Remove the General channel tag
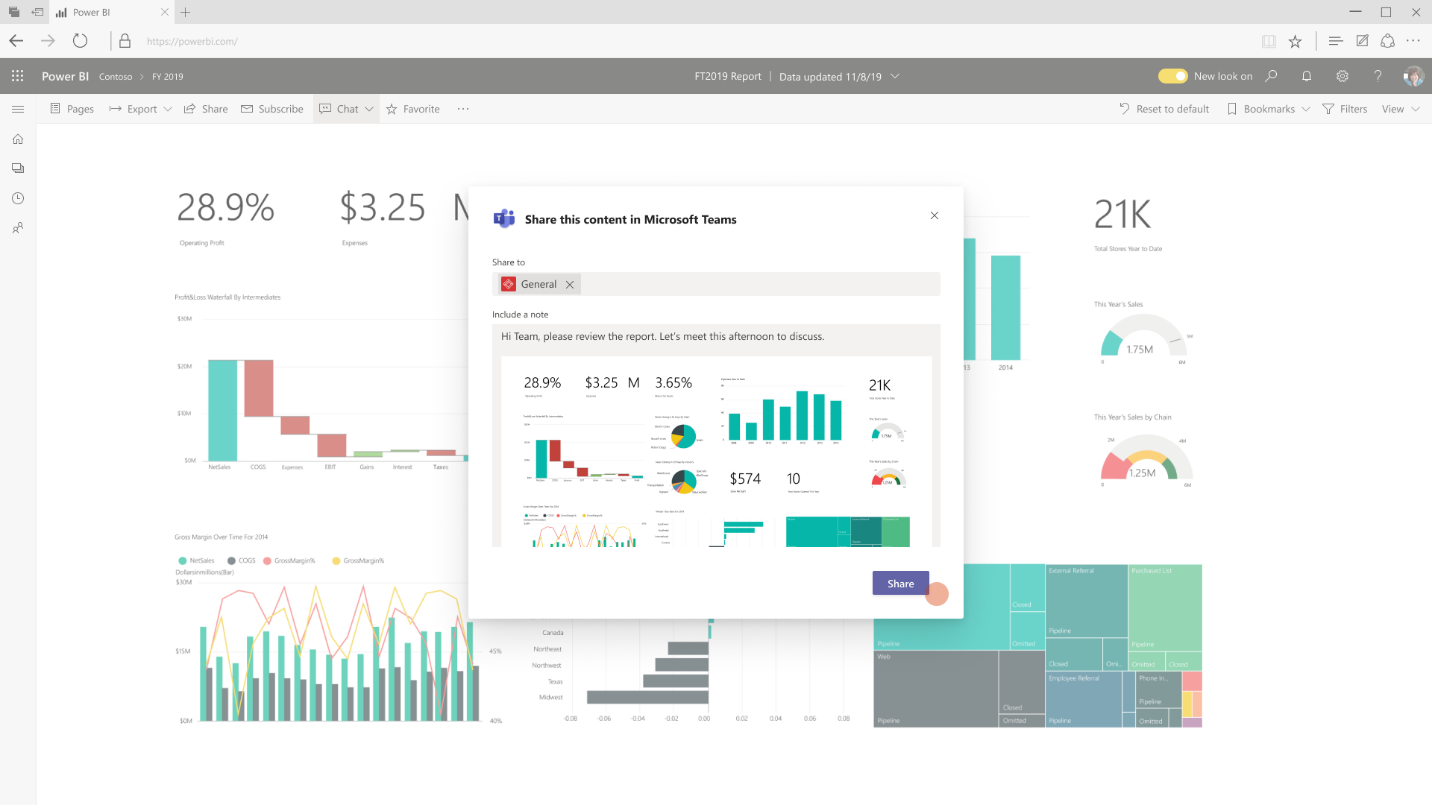The width and height of the screenshot is (1432, 805). pyautogui.click(x=570, y=284)
